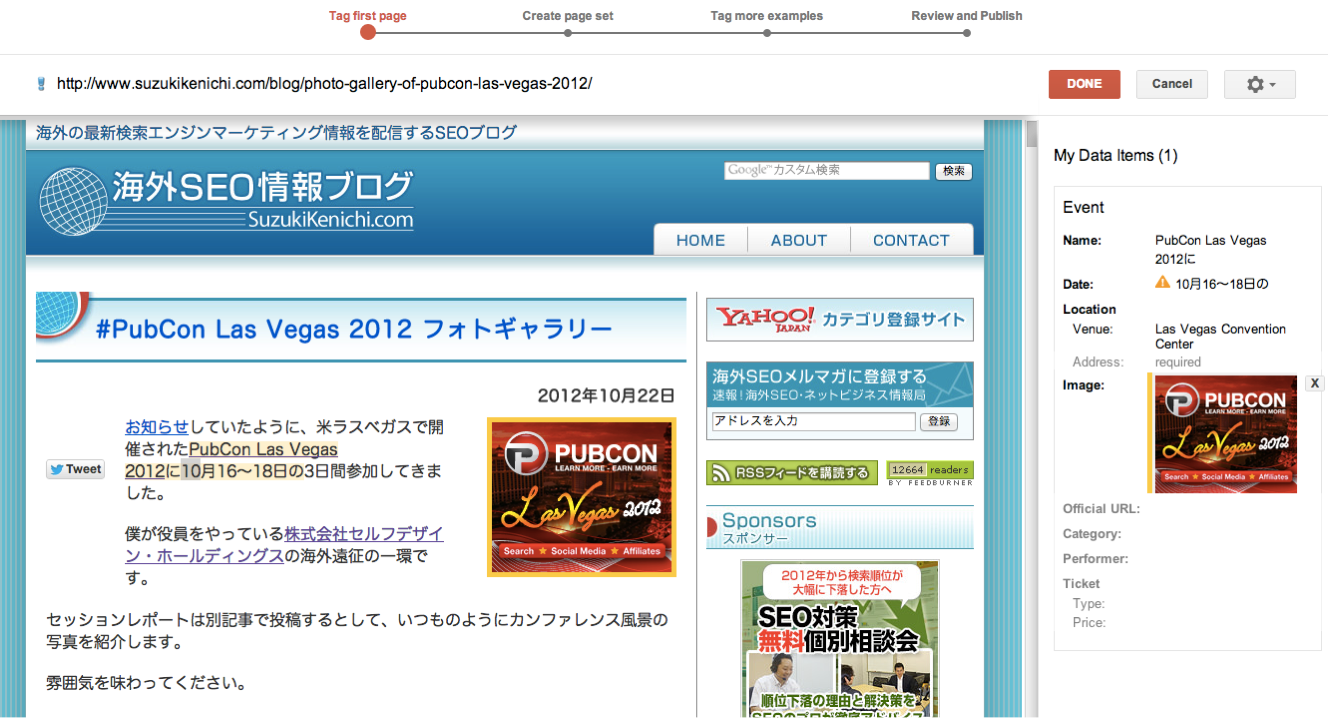Click the 登録 newsletter button

coord(939,422)
